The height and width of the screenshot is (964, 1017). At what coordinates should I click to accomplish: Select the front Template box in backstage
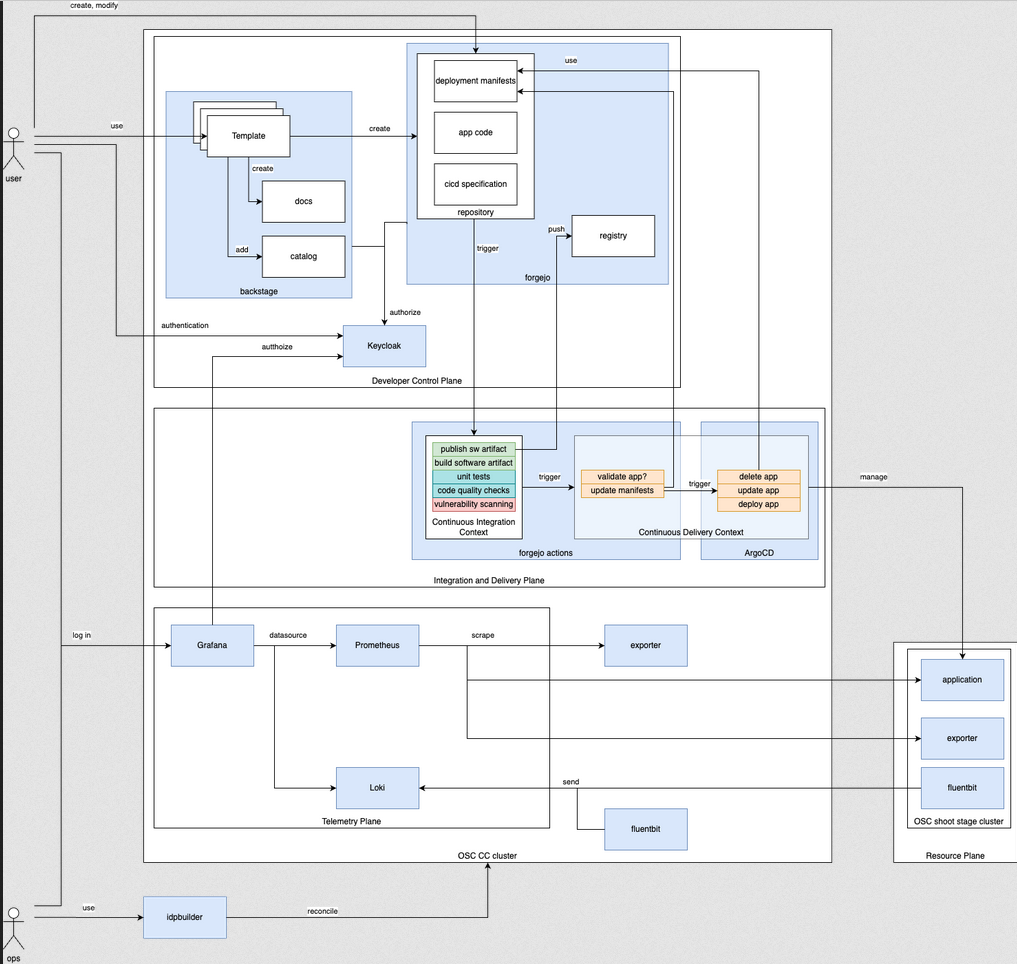tap(248, 136)
